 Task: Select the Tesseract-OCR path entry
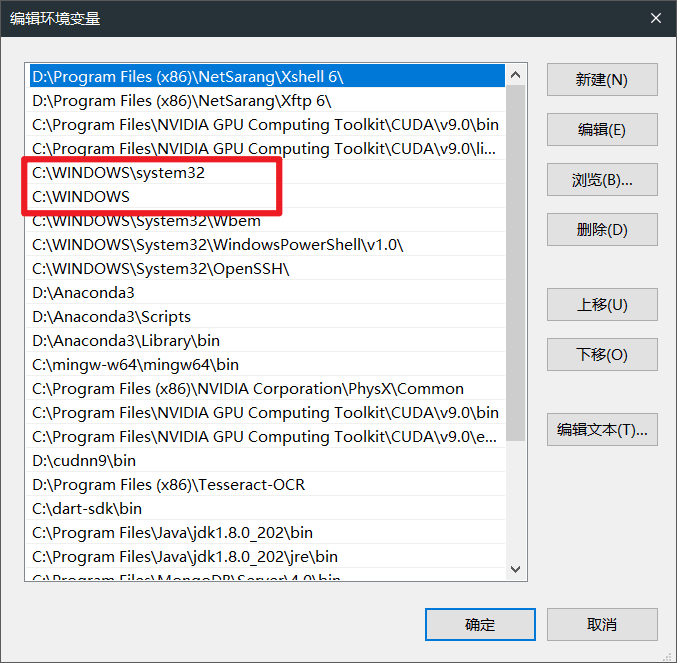pyautogui.click(x=168, y=485)
